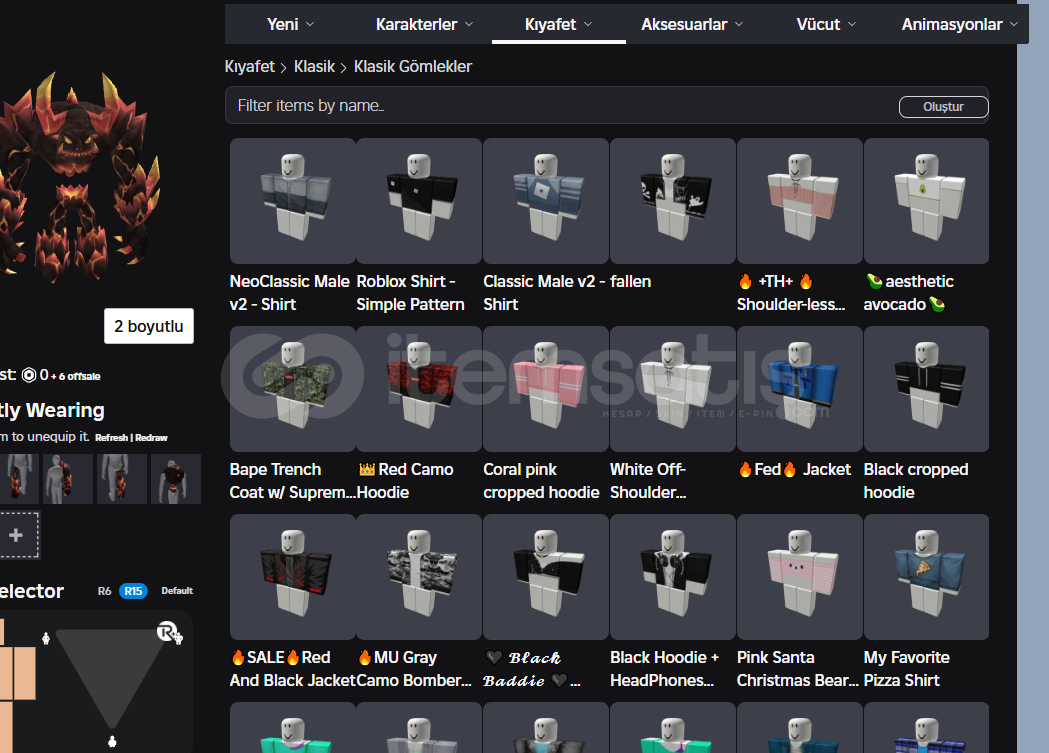Choose the Black Baddie shirt
This screenshot has width=1049, height=753.
click(x=546, y=576)
